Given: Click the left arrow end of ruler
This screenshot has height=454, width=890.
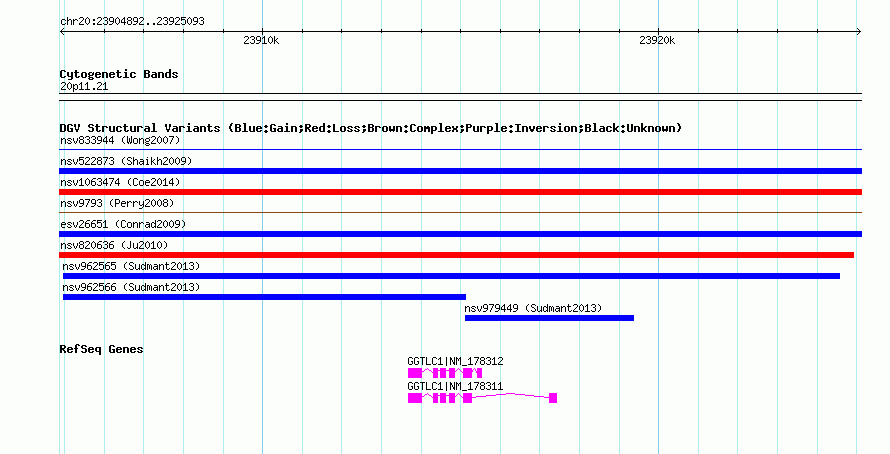Looking at the screenshot, I should [62, 31].
